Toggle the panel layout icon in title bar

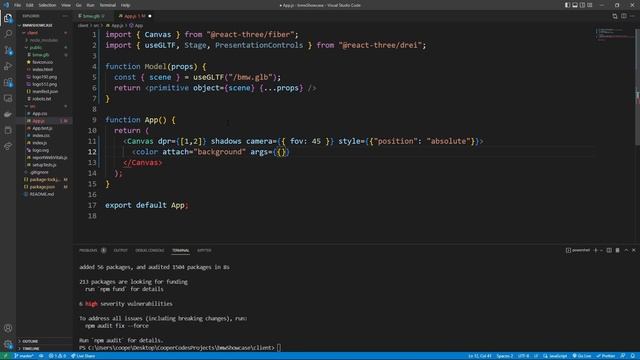click(x=575, y=5)
